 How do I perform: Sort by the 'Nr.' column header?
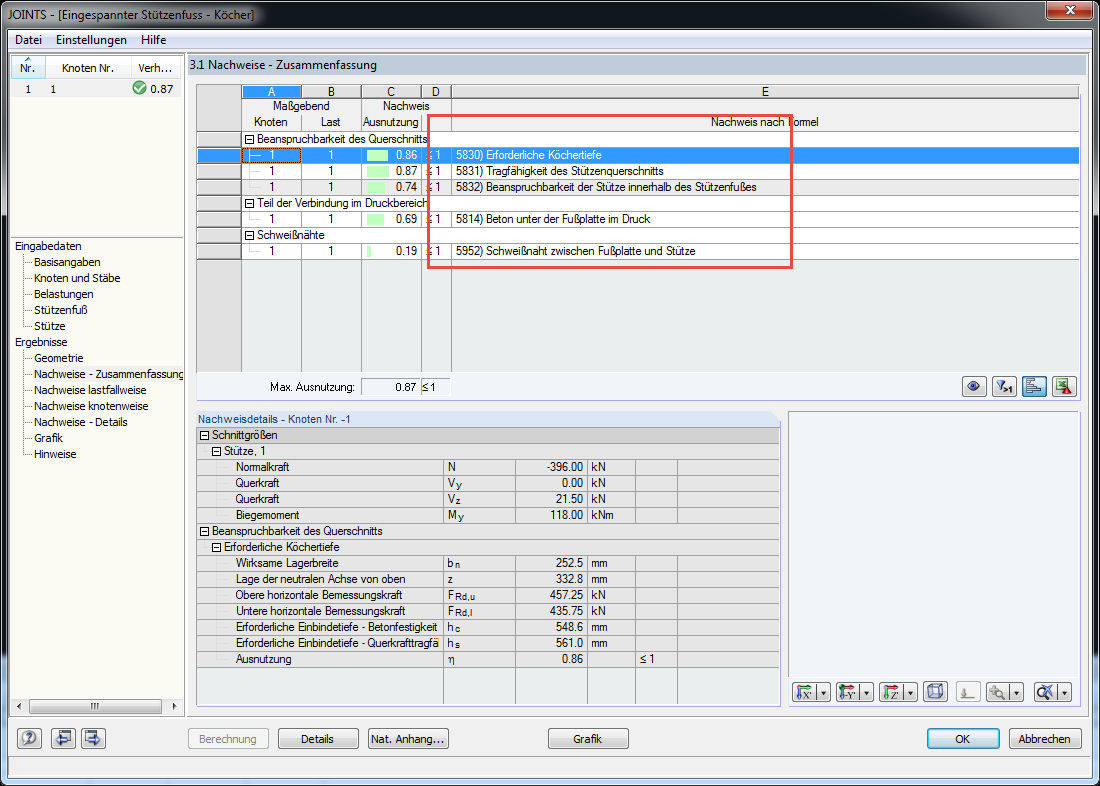[x=28, y=68]
